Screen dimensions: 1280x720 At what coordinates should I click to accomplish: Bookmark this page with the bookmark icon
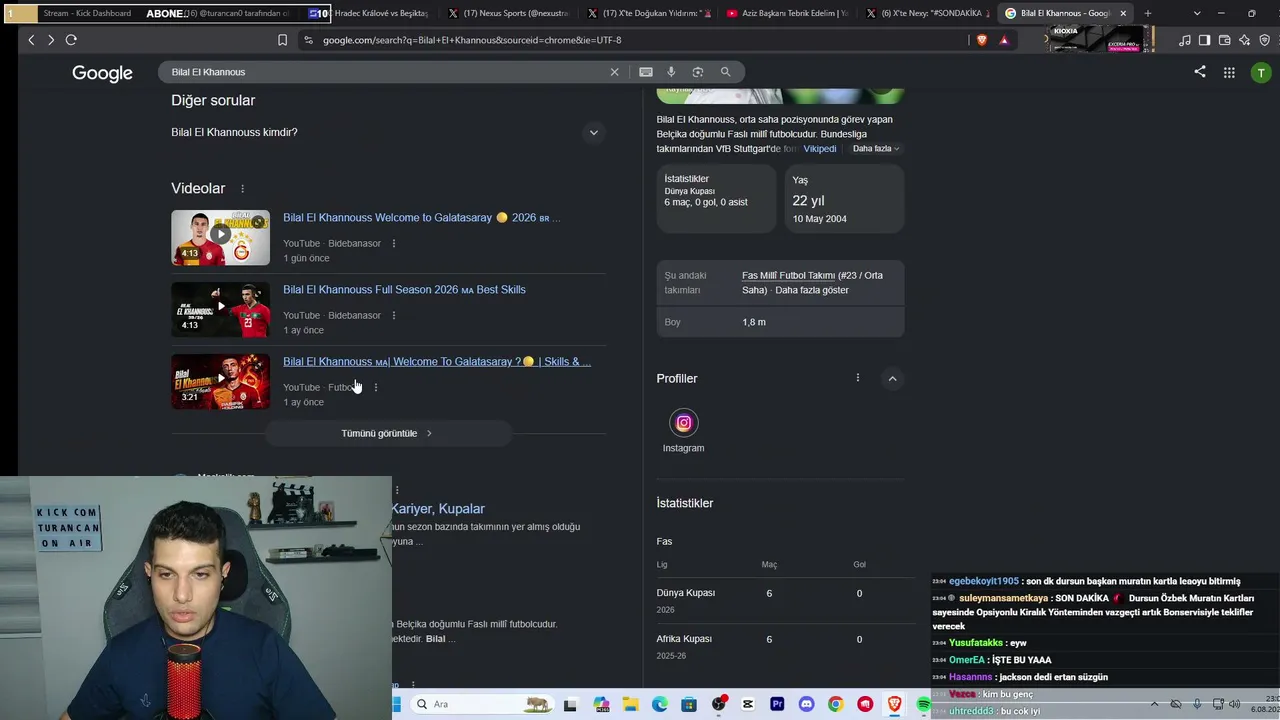[x=283, y=40]
